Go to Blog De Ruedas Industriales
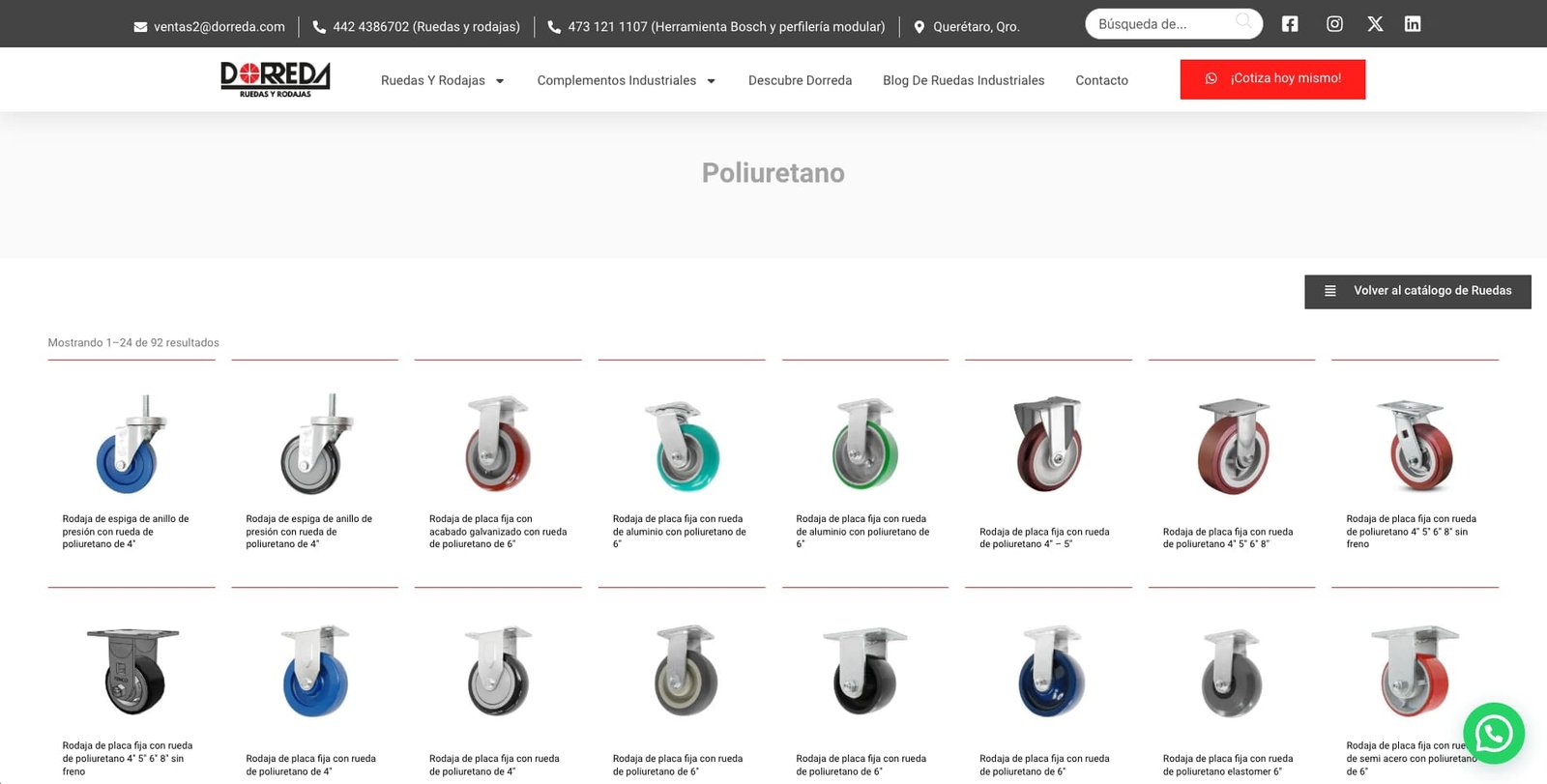The image size is (1547, 784). 963,80
